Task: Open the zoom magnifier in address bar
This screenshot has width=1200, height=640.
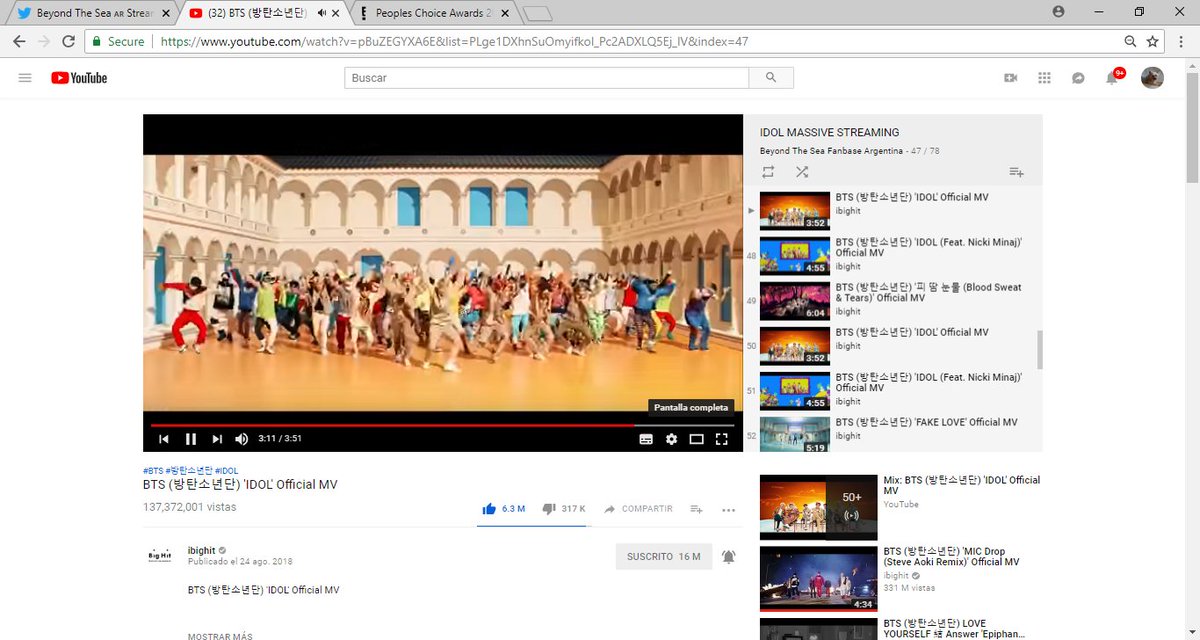Action: pyautogui.click(x=1130, y=42)
